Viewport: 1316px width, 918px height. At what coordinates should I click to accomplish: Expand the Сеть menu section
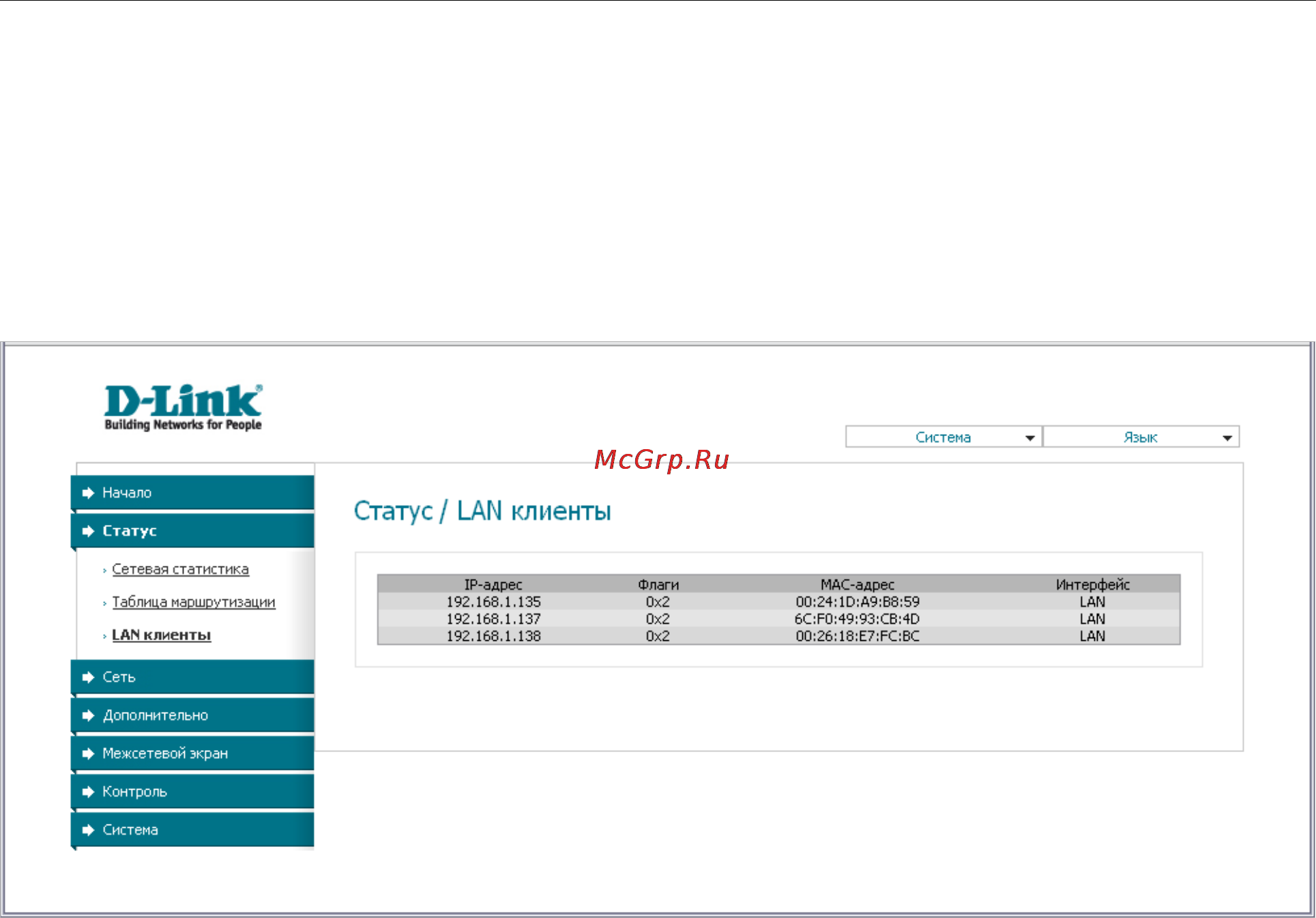point(192,677)
